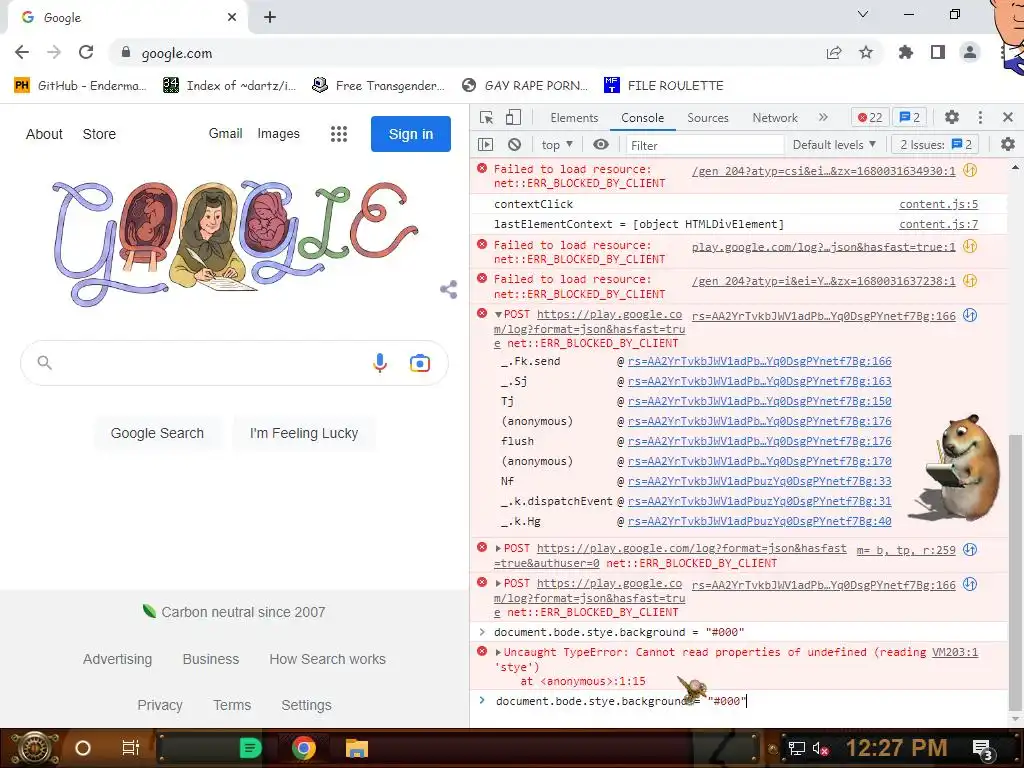This screenshot has height=768, width=1024.
Task: Open the 2 Issues counter
Action: pyautogui.click(x=935, y=144)
